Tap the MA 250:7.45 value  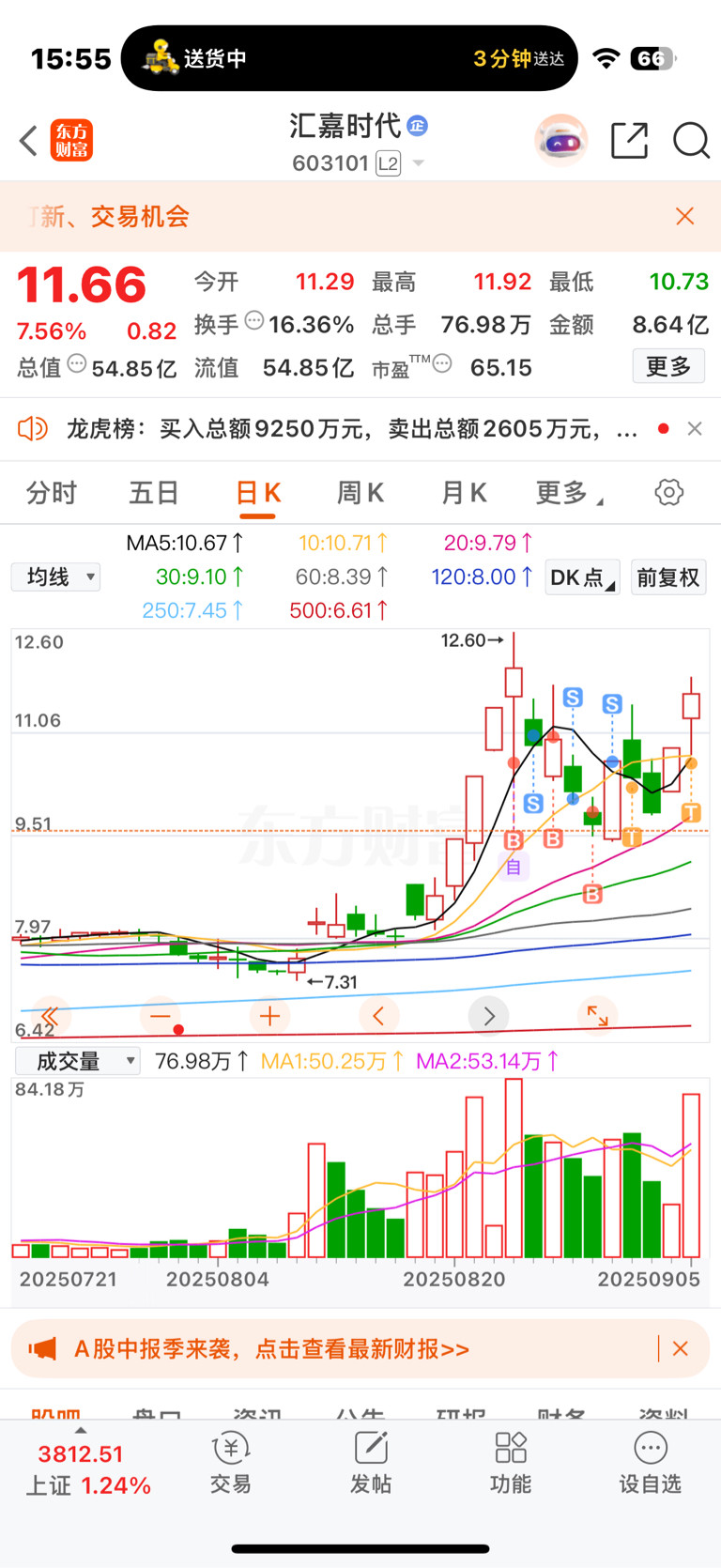tap(192, 610)
